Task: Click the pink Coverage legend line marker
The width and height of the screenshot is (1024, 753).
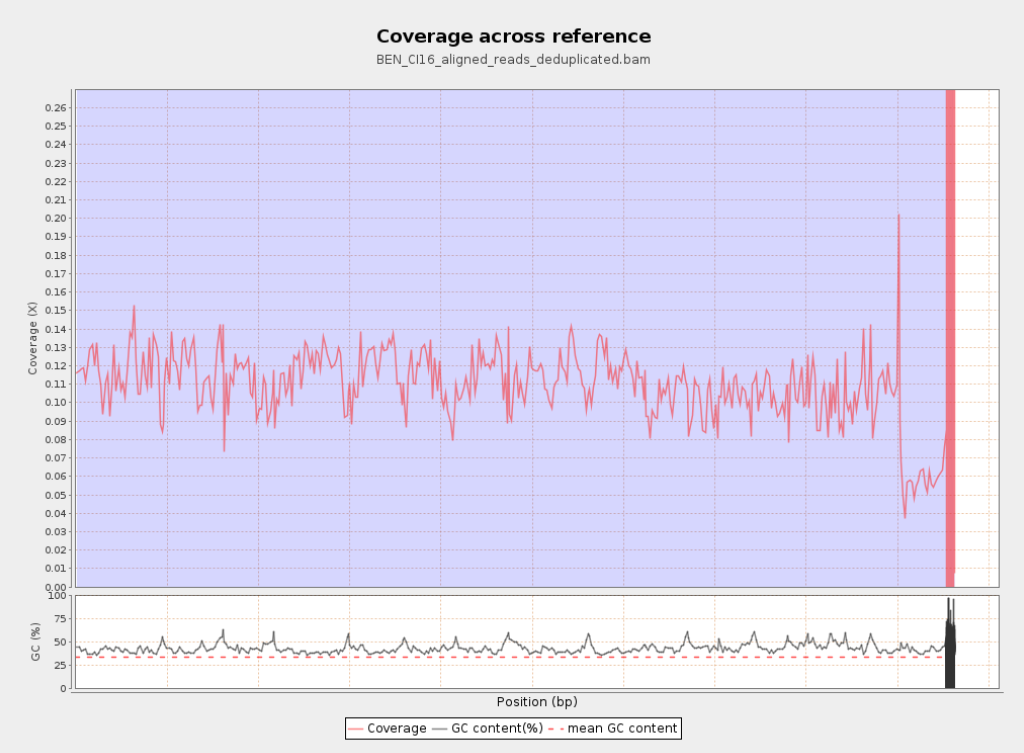Action: [x=356, y=728]
